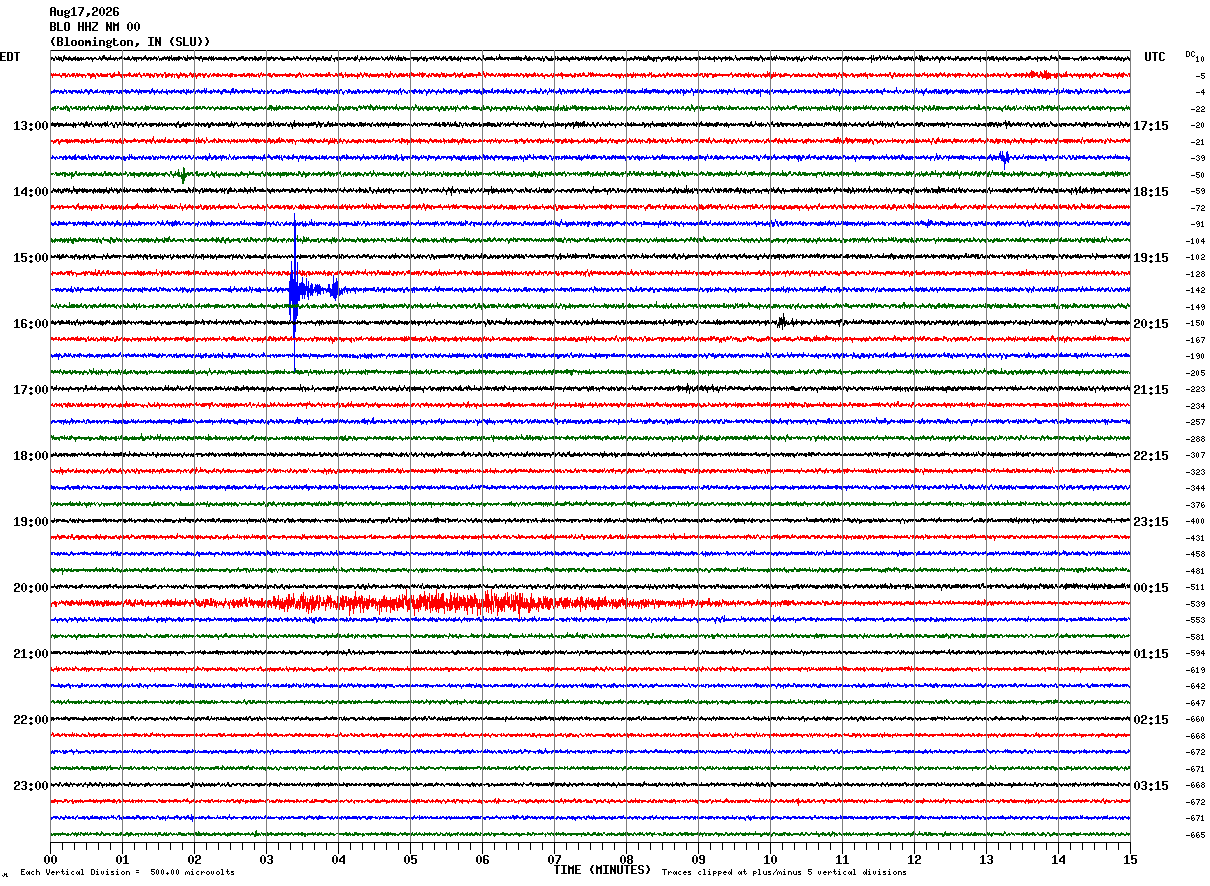1210x886 pixels.
Task: Select the 03:15 UTC time label
Action: 1151,786
